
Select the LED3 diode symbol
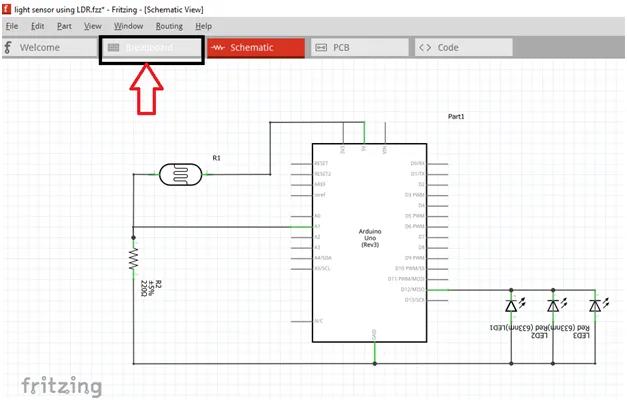click(x=595, y=306)
